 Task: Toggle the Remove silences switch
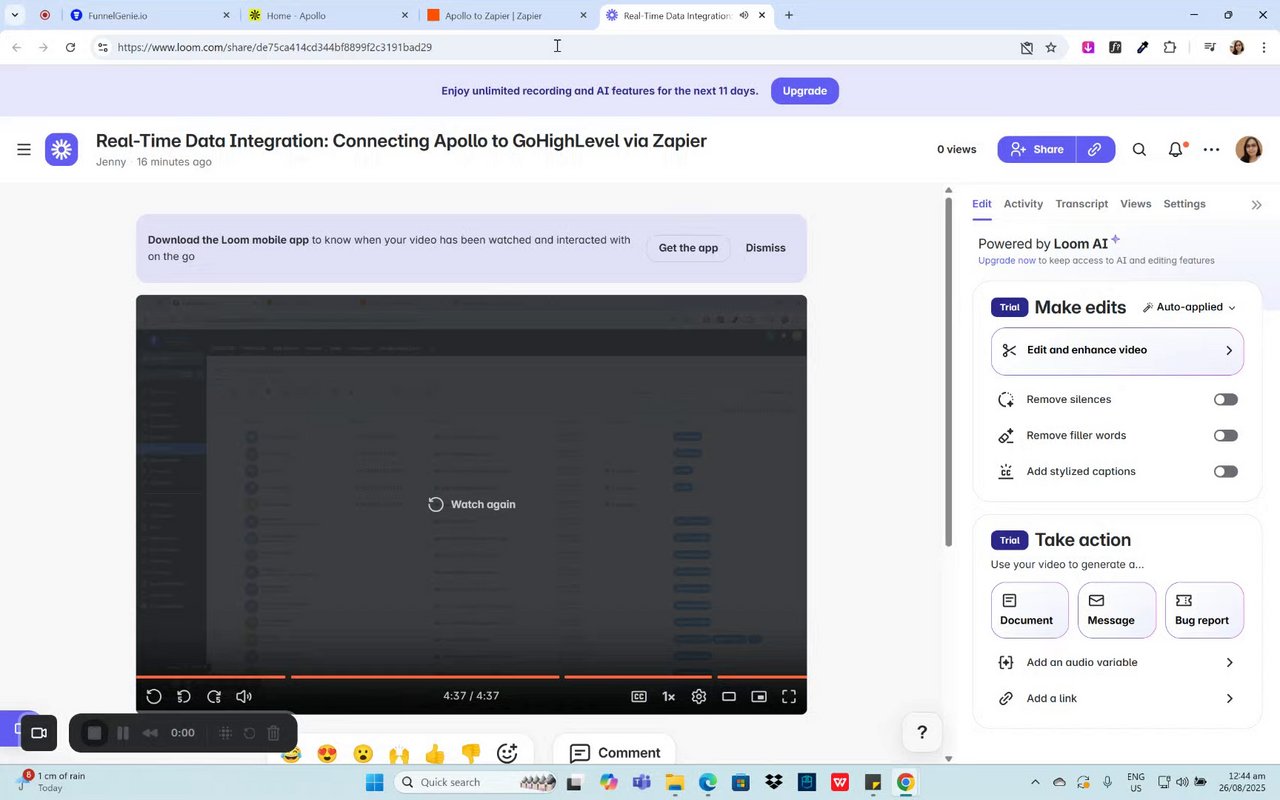coord(1226,399)
